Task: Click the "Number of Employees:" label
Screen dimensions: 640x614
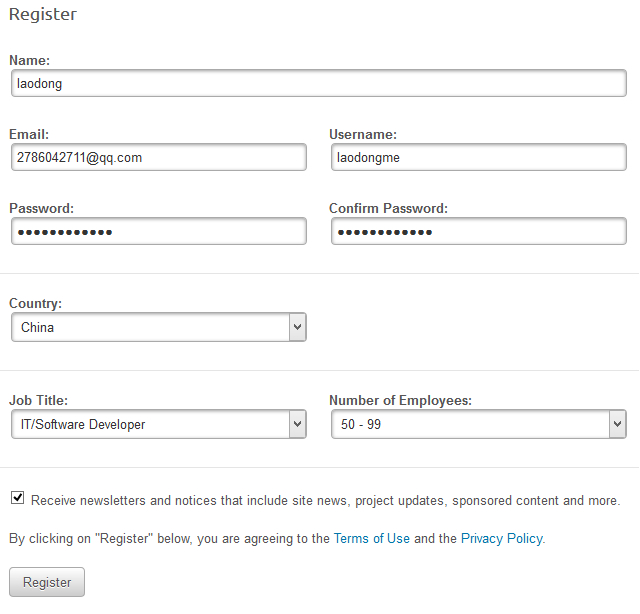Action: [400, 400]
